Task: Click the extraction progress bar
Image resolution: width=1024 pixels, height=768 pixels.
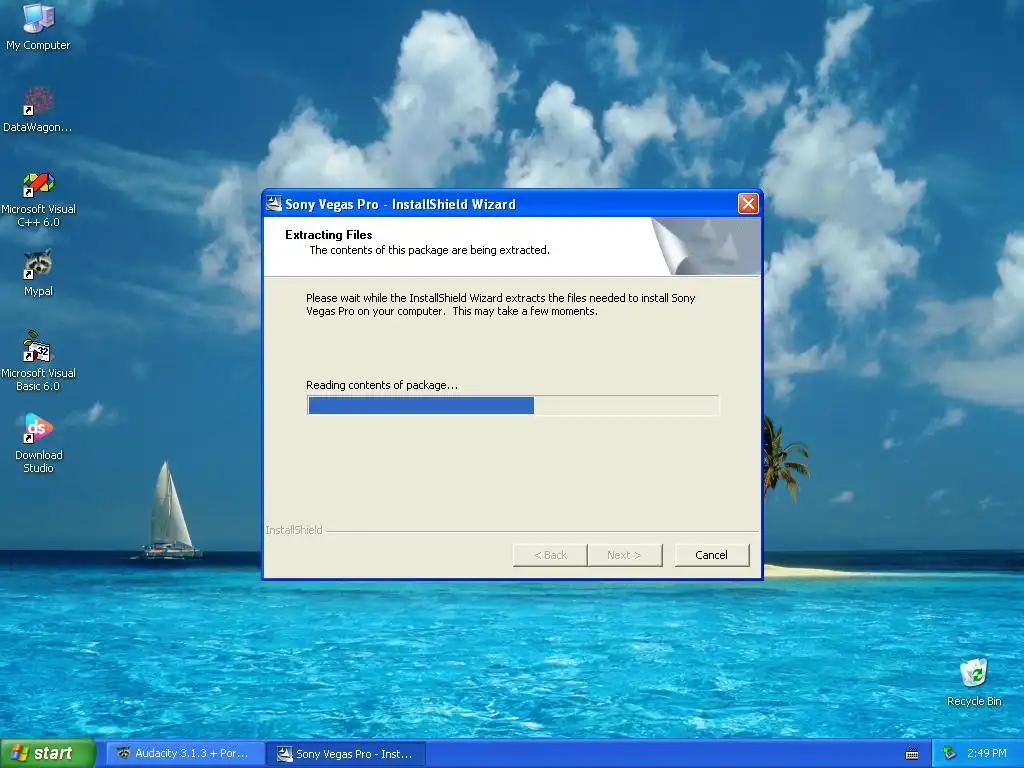Action: click(x=513, y=406)
